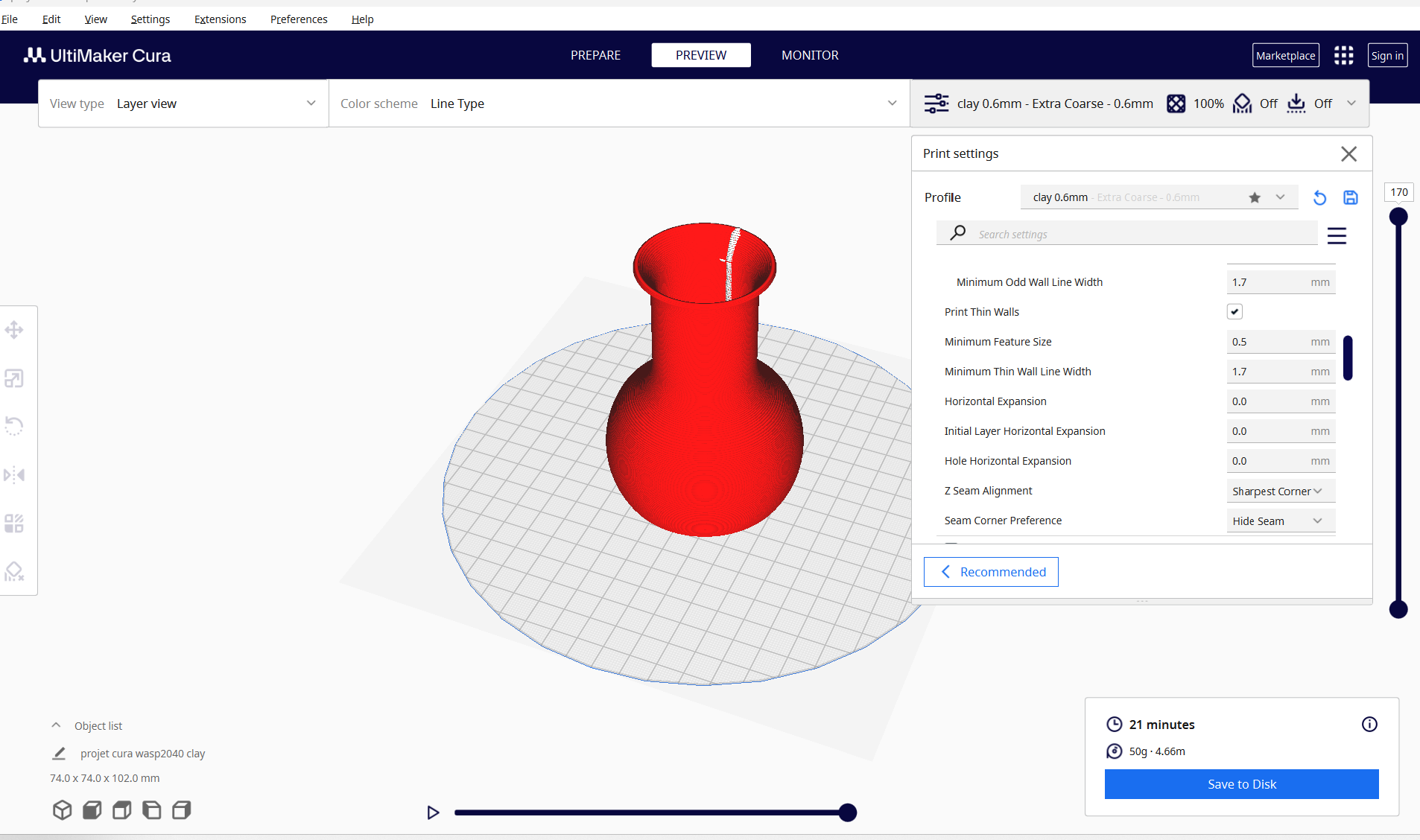Viewport: 1420px width, 840px height.
Task: Open the Extensions menu
Action: pyautogui.click(x=220, y=19)
